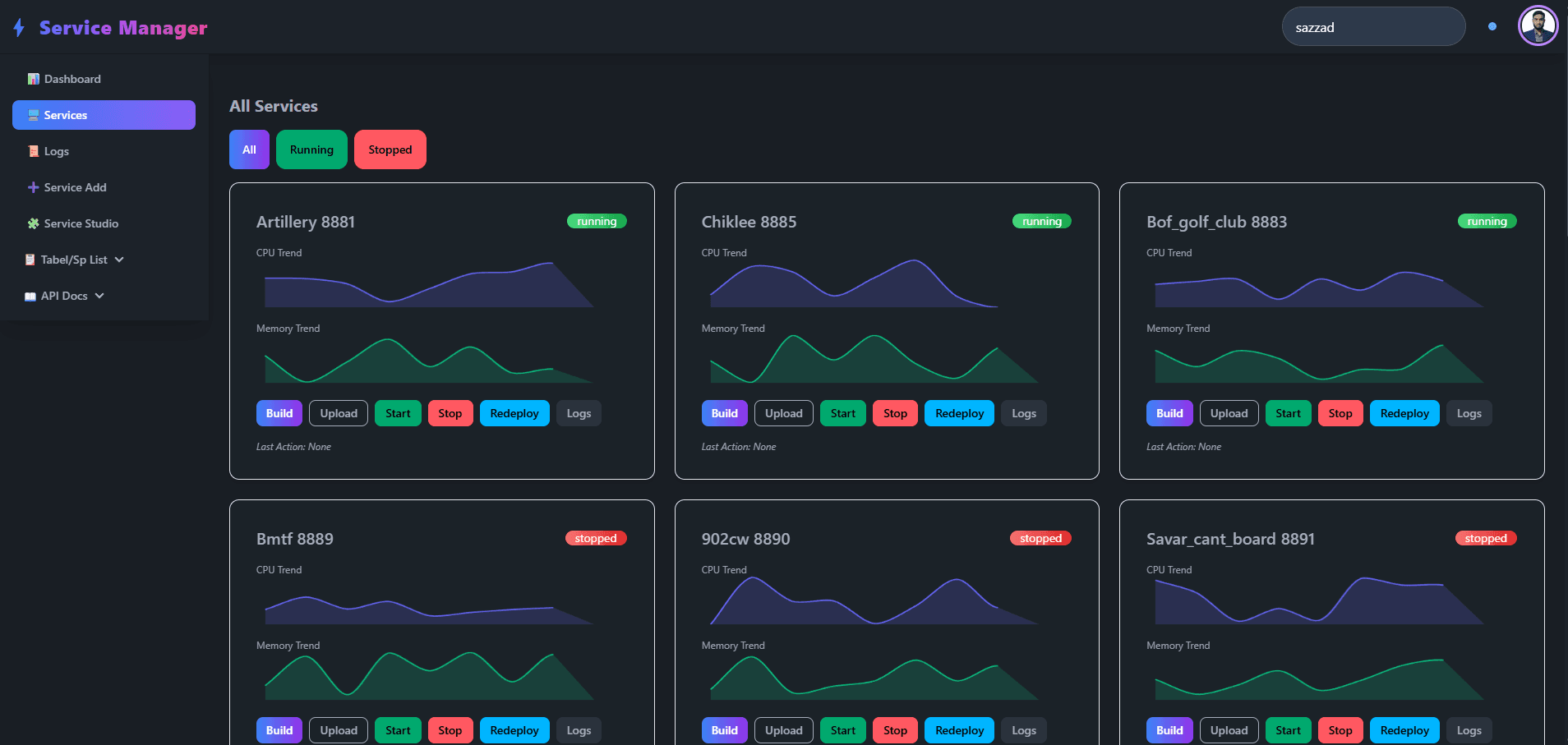Stop the 902cw 8890 service
Image resolution: width=1568 pixels, height=745 pixels.
896,730
